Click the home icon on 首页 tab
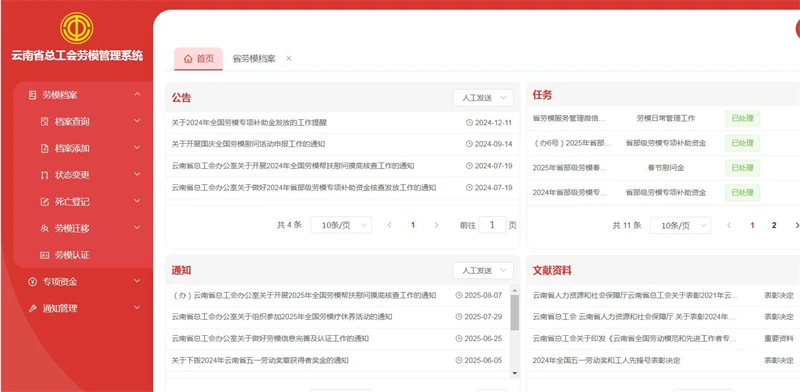800x392 pixels. point(188,59)
